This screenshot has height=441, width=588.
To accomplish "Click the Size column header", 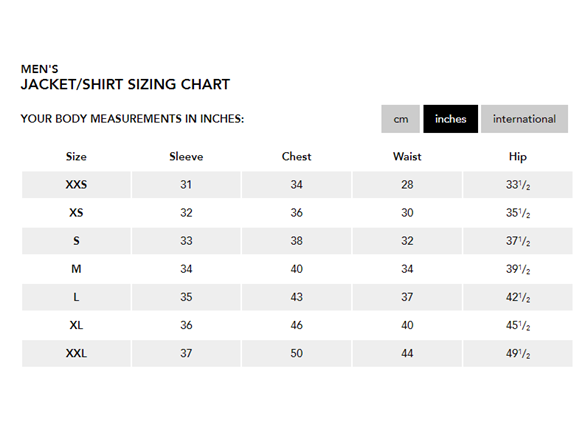I will pos(76,156).
